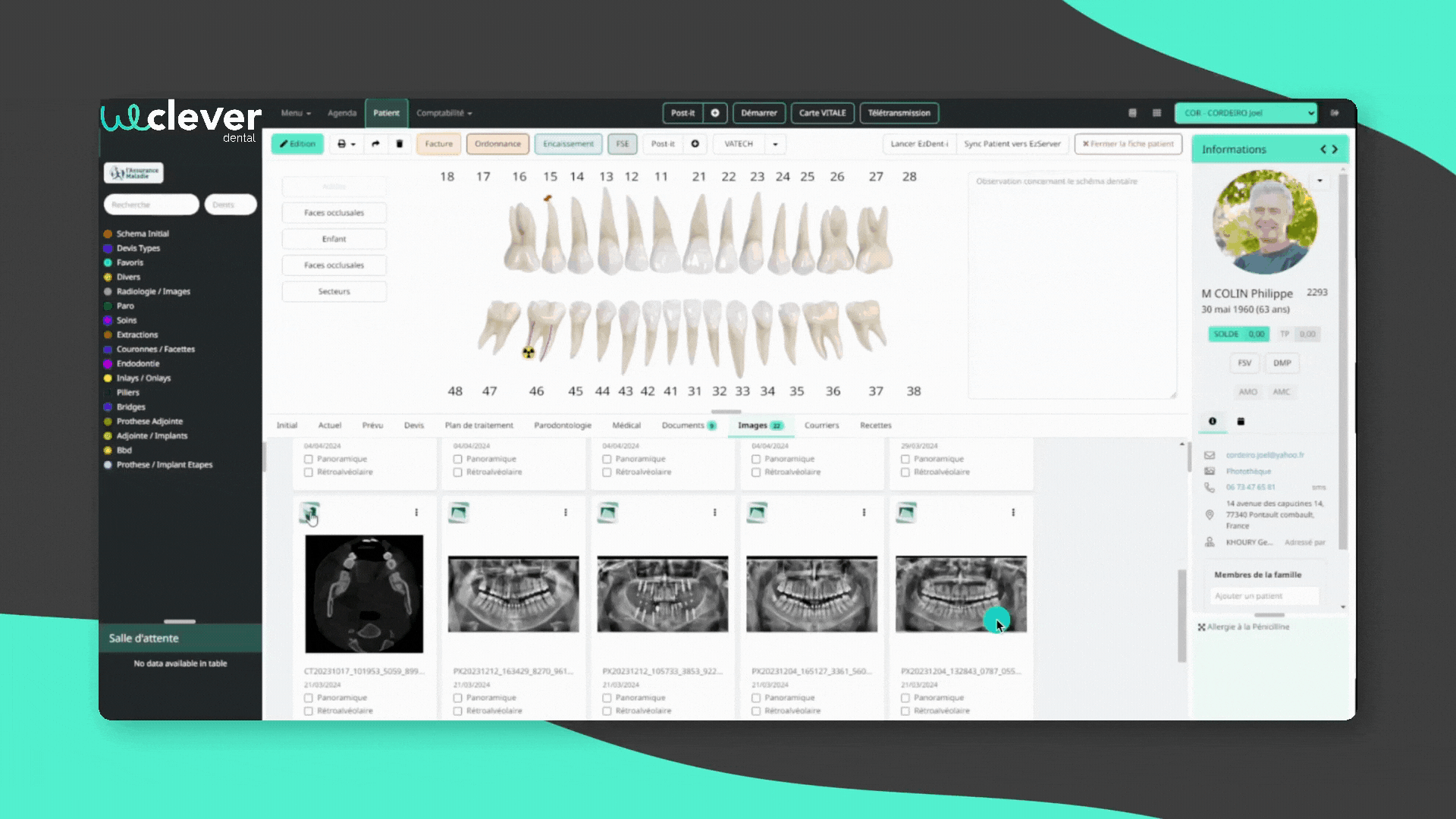This screenshot has height=819, width=1456.
Task: Click the Télétransmission button
Action: pyautogui.click(x=899, y=113)
